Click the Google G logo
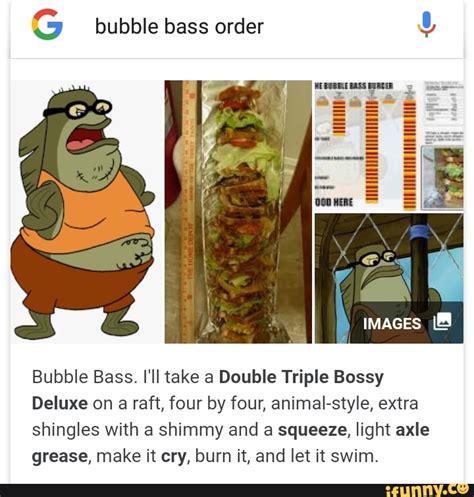The height and width of the screenshot is (497, 474). click(x=47, y=25)
